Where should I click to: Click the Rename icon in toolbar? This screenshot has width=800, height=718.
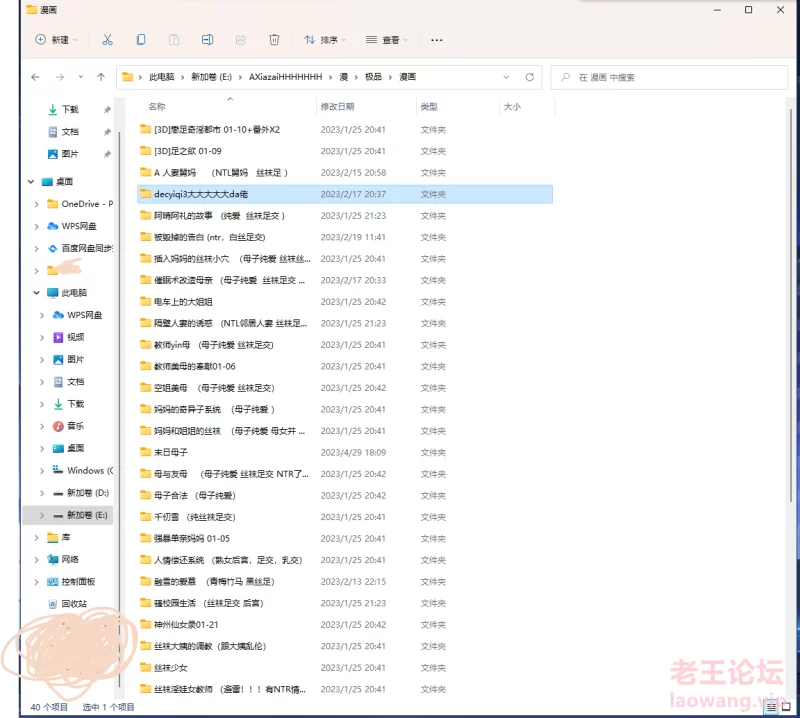tap(207, 40)
